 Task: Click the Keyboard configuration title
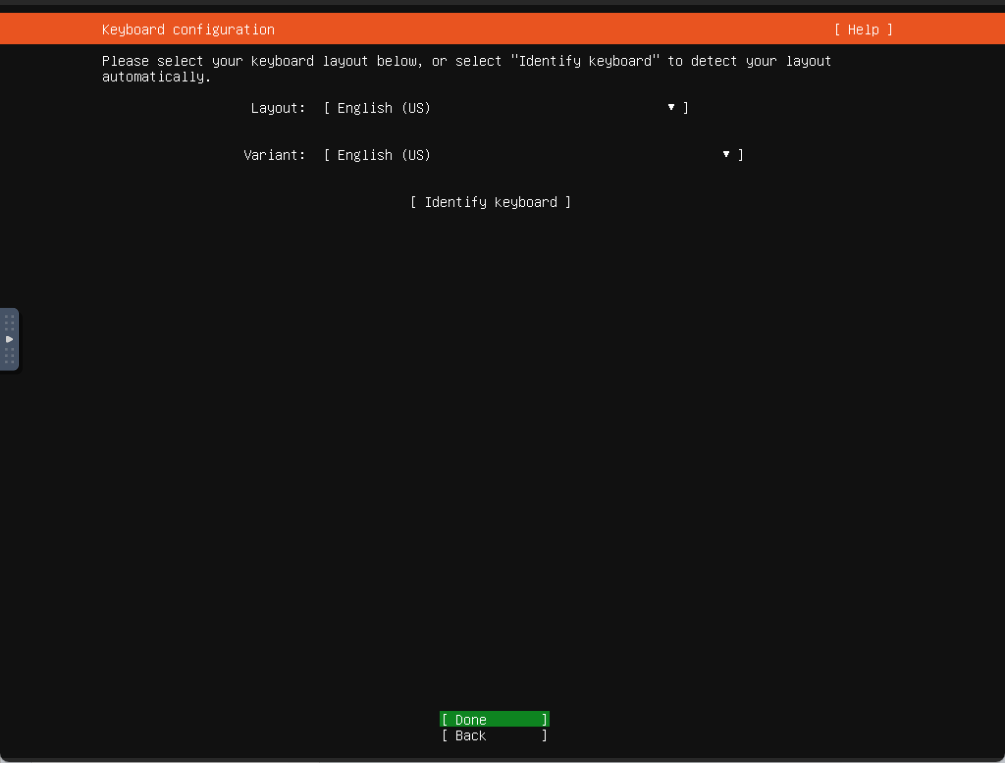(188, 30)
